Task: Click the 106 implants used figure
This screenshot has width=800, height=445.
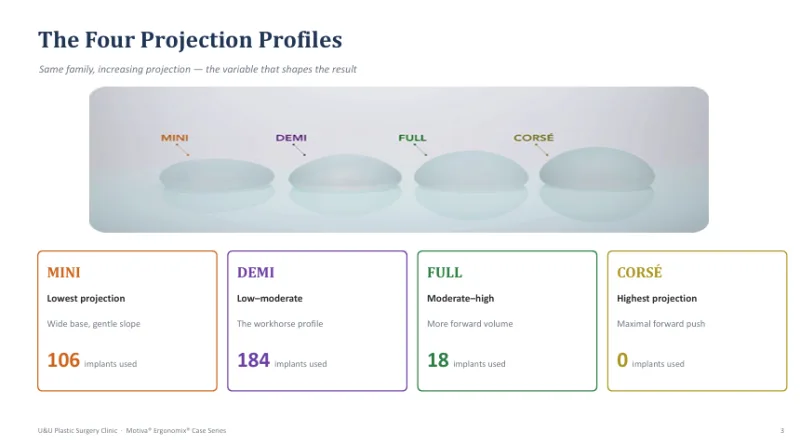Action: (x=92, y=360)
